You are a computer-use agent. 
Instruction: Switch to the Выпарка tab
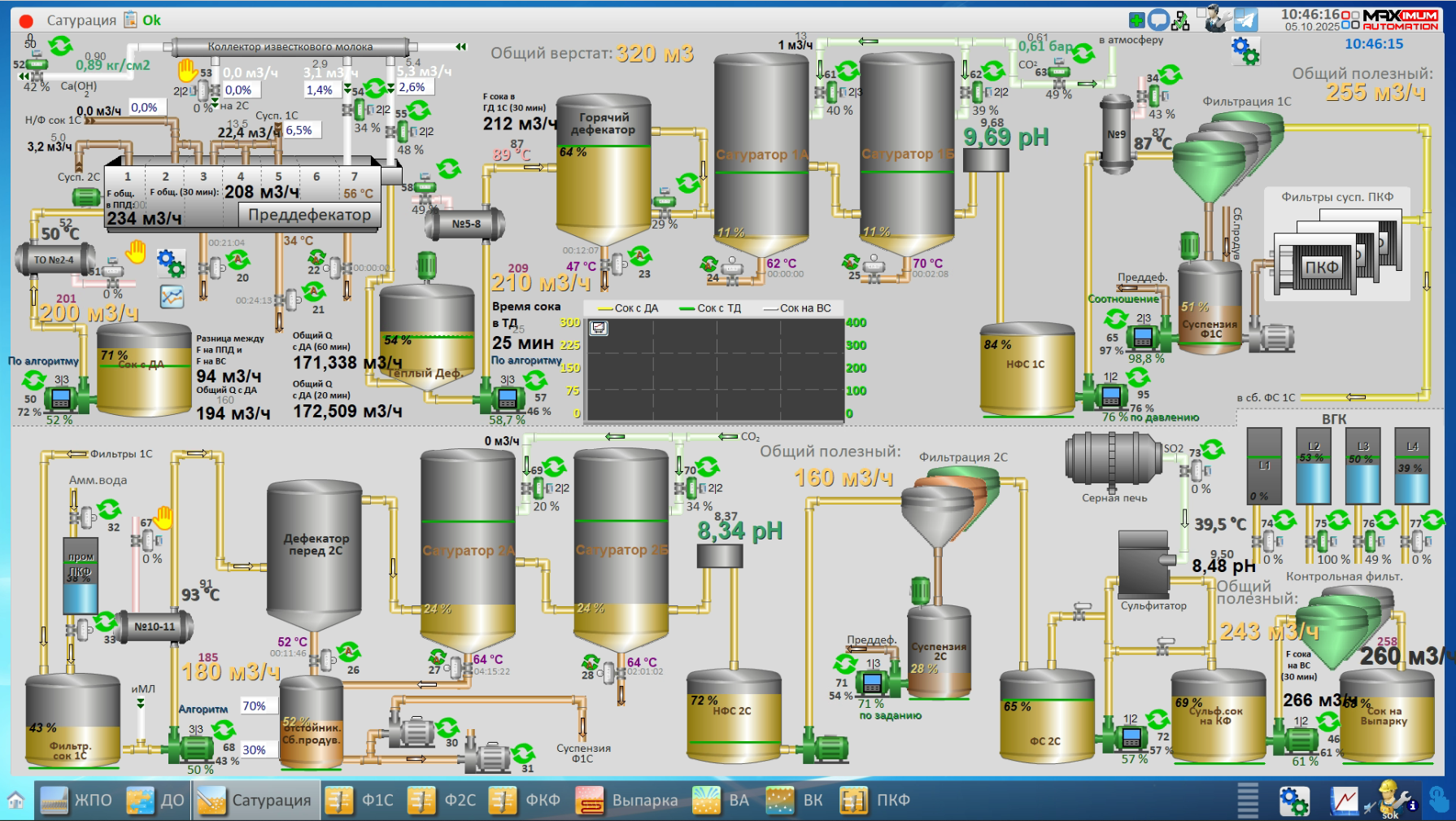click(x=626, y=801)
